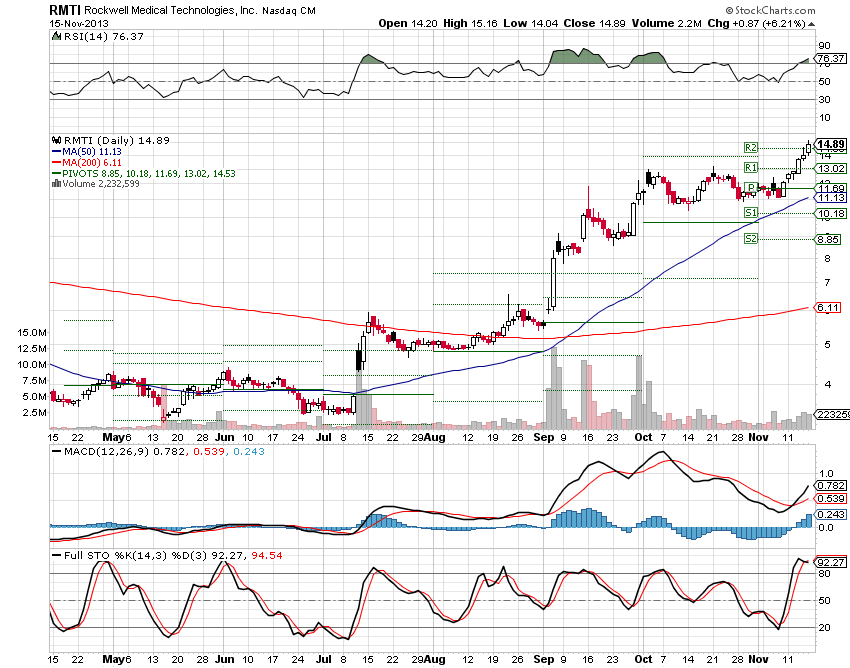Click the Close 14.89 value in the header
Viewport: 850px width, 668px height.
pos(594,23)
